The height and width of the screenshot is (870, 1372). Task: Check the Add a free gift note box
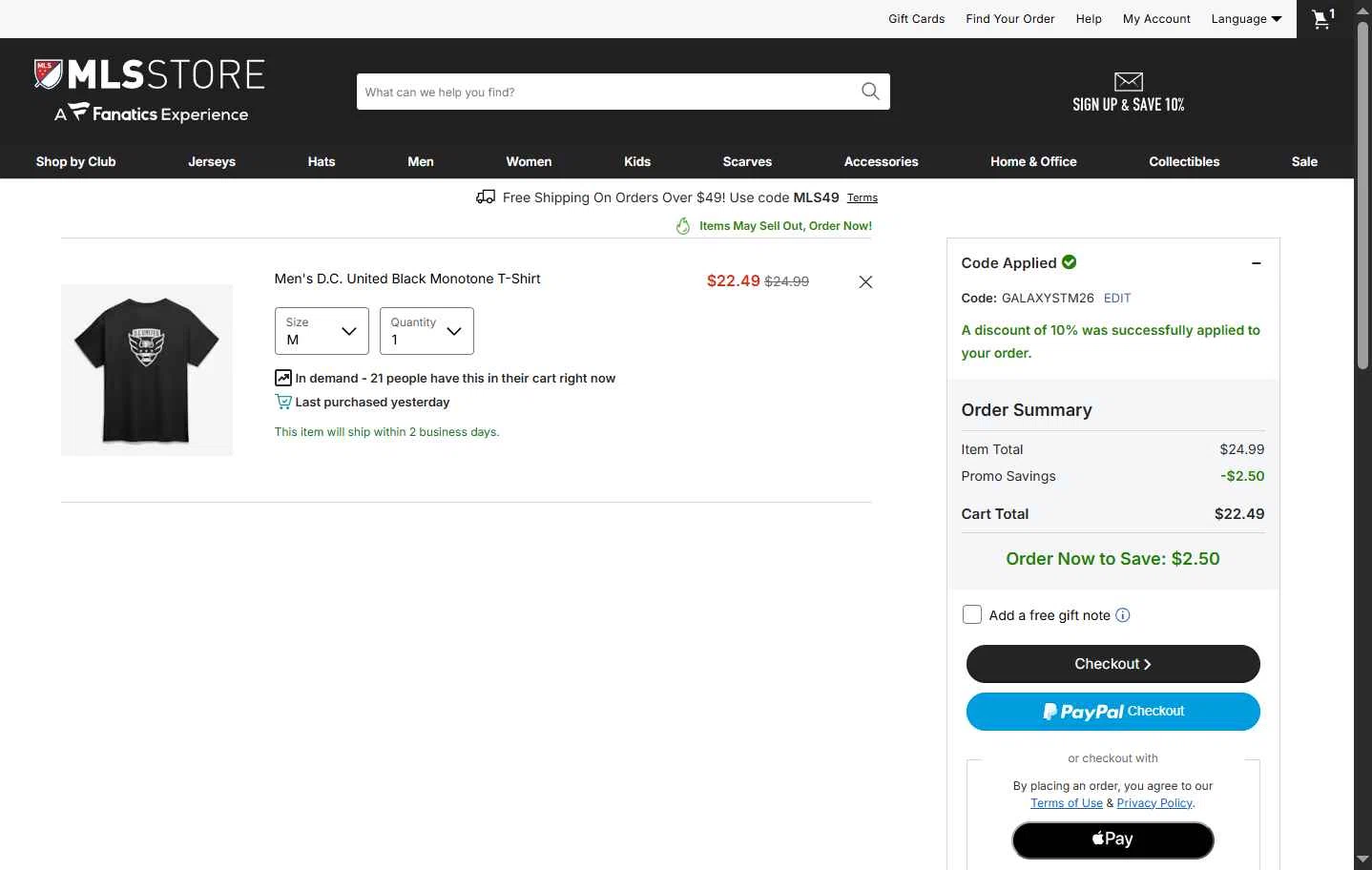(x=971, y=614)
